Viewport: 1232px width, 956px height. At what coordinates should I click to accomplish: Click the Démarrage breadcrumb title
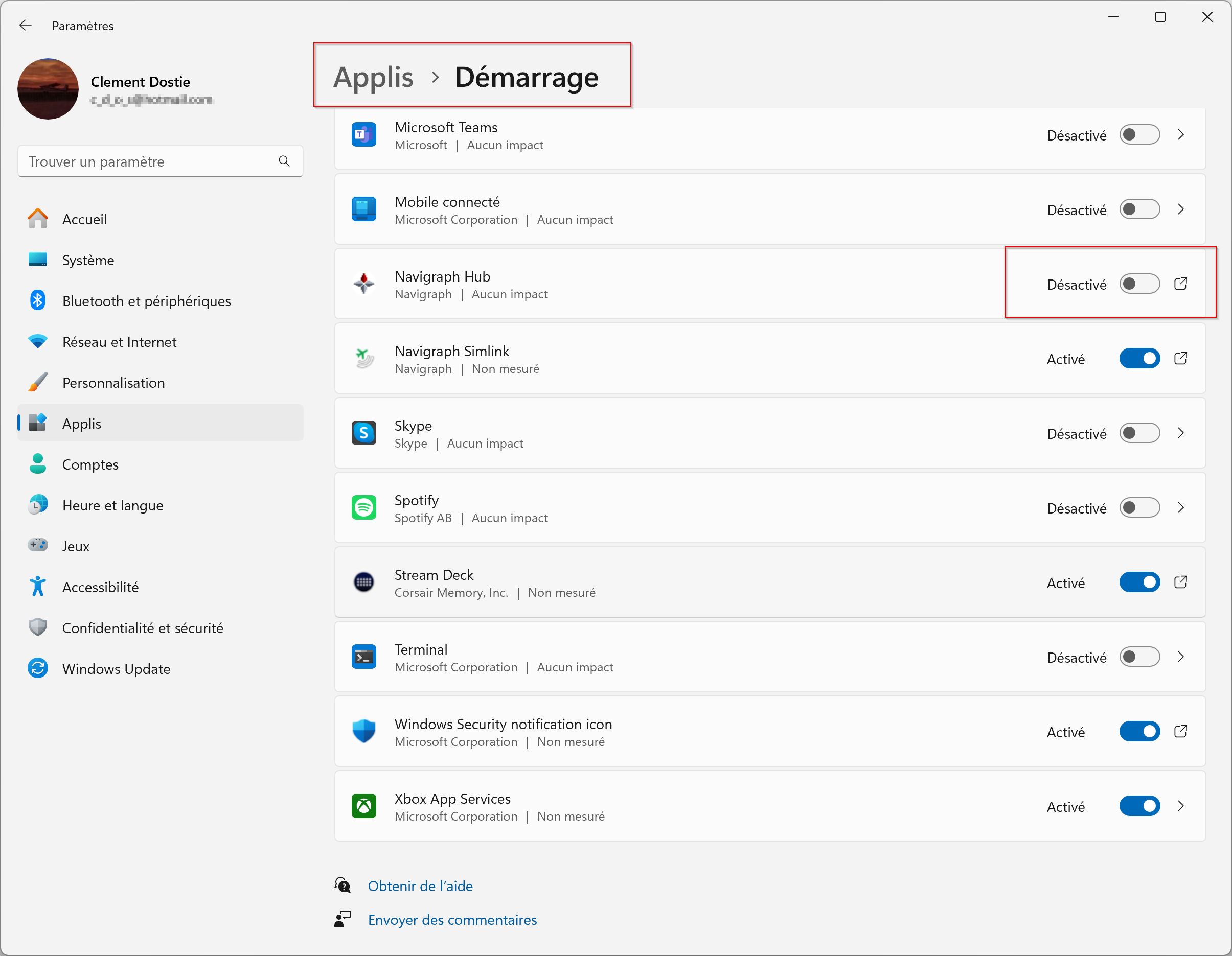(x=527, y=77)
